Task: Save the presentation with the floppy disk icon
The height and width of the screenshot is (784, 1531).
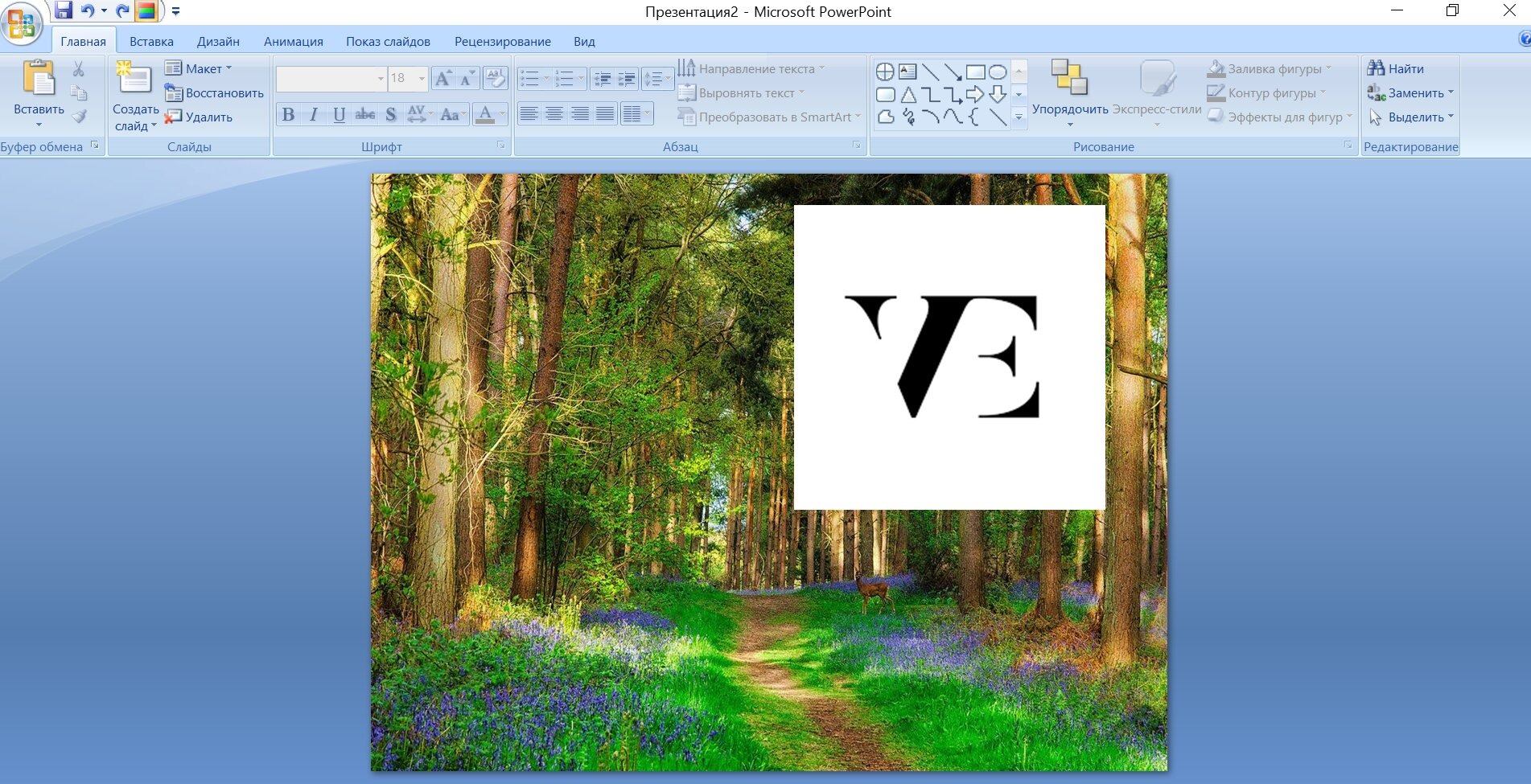Action: [x=64, y=10]
